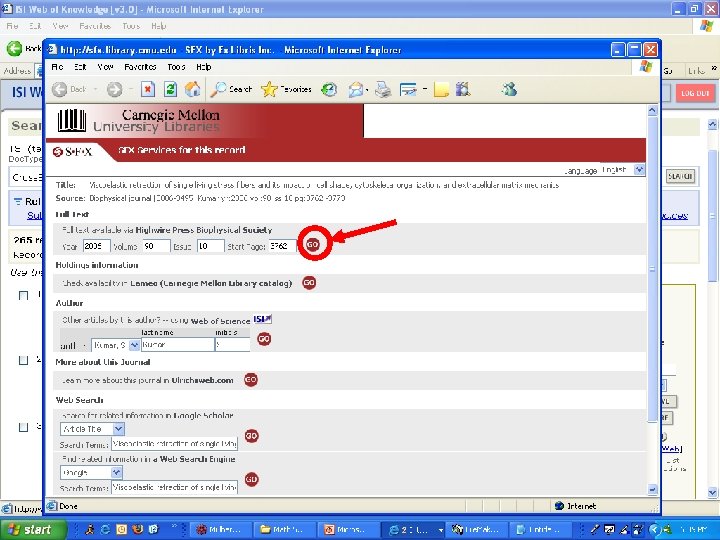The height and width of the screenshot is (540, 720).
Task: Click the Volume input field
Action: coord(156,246)
